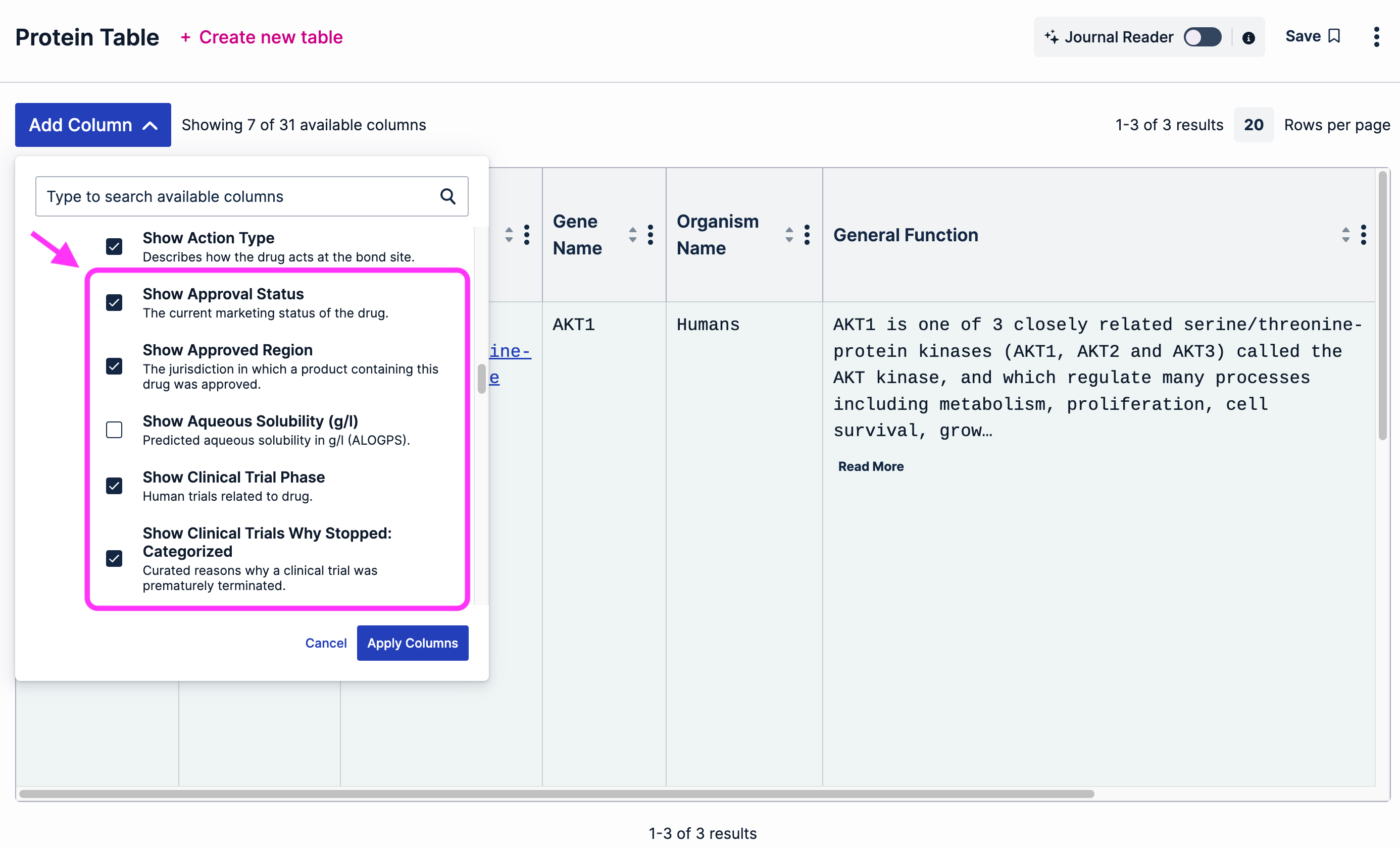This screenshot has height=849, width=1400.
Task: Open the 20 rows per page selector
Action: pyautogui.click(x=1253, y=125)
